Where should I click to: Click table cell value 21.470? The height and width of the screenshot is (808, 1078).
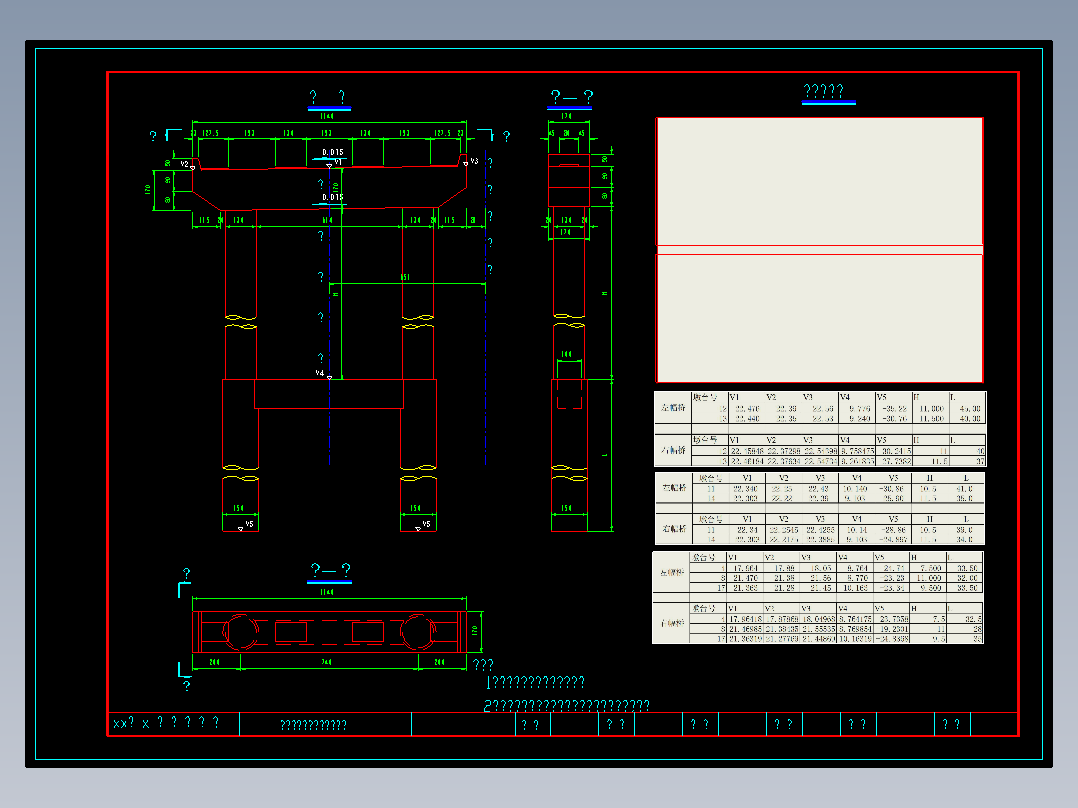(746, 578)
